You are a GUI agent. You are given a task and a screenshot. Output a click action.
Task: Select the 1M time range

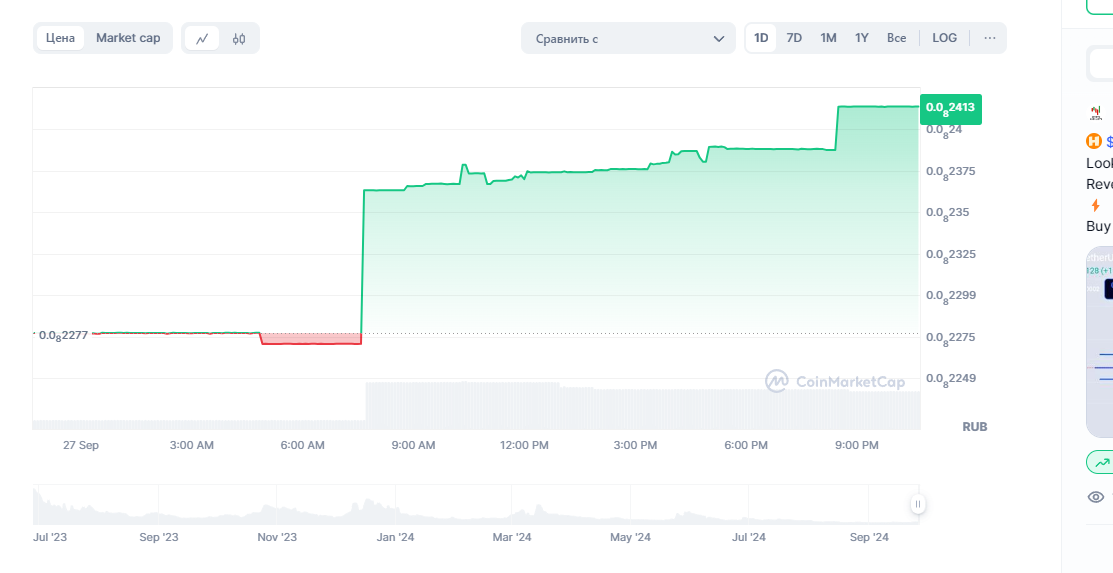point(828,38)
